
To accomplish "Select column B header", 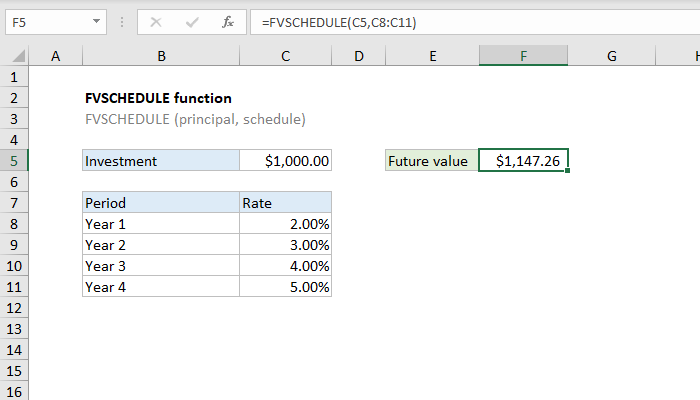I will click(160, 58).
